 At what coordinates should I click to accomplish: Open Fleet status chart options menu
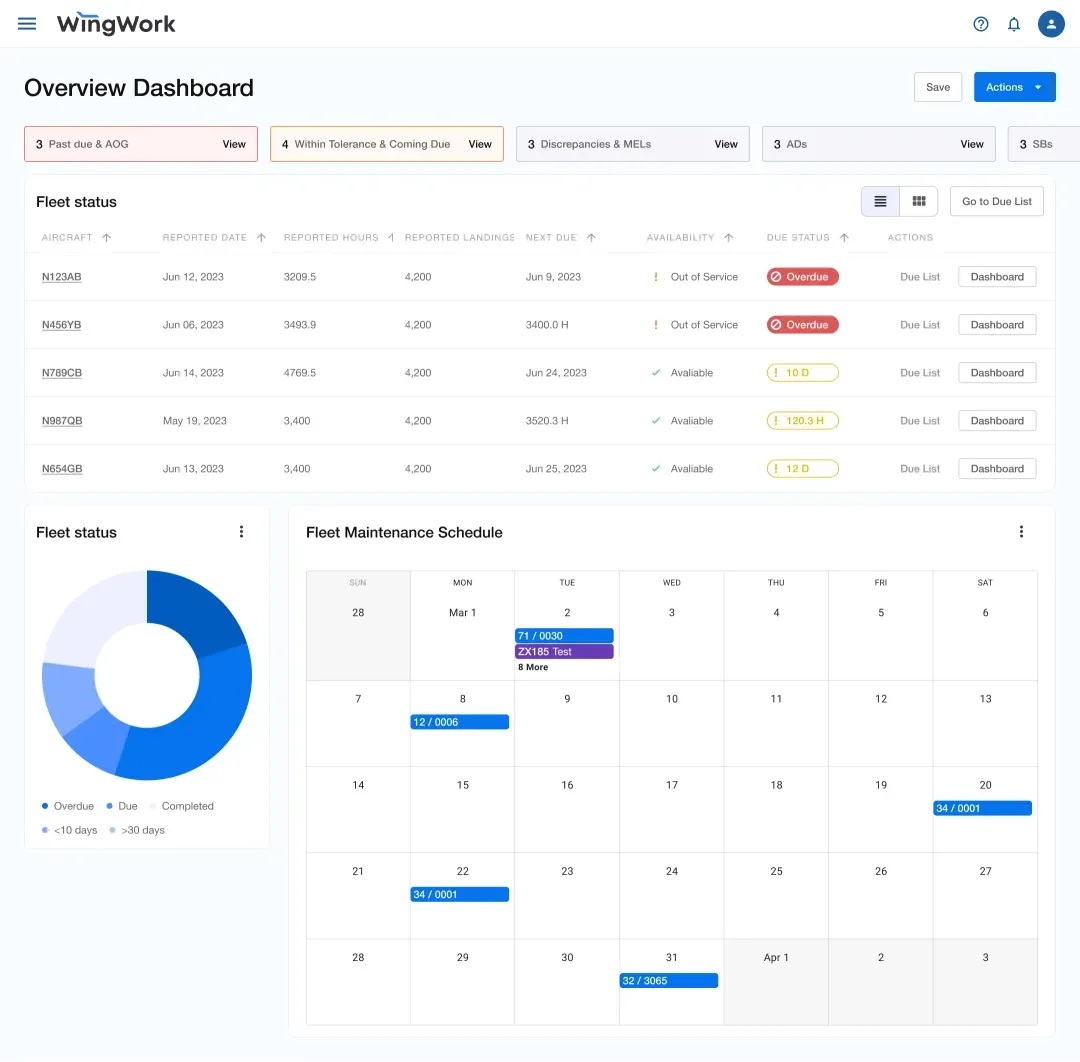click(x=241, y=532)
